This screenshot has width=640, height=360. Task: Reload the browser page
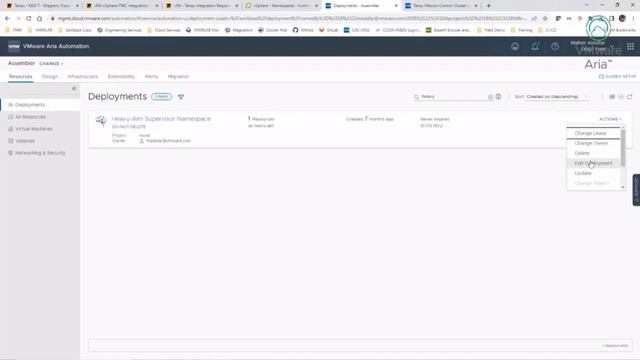click(x=29, y=18)
